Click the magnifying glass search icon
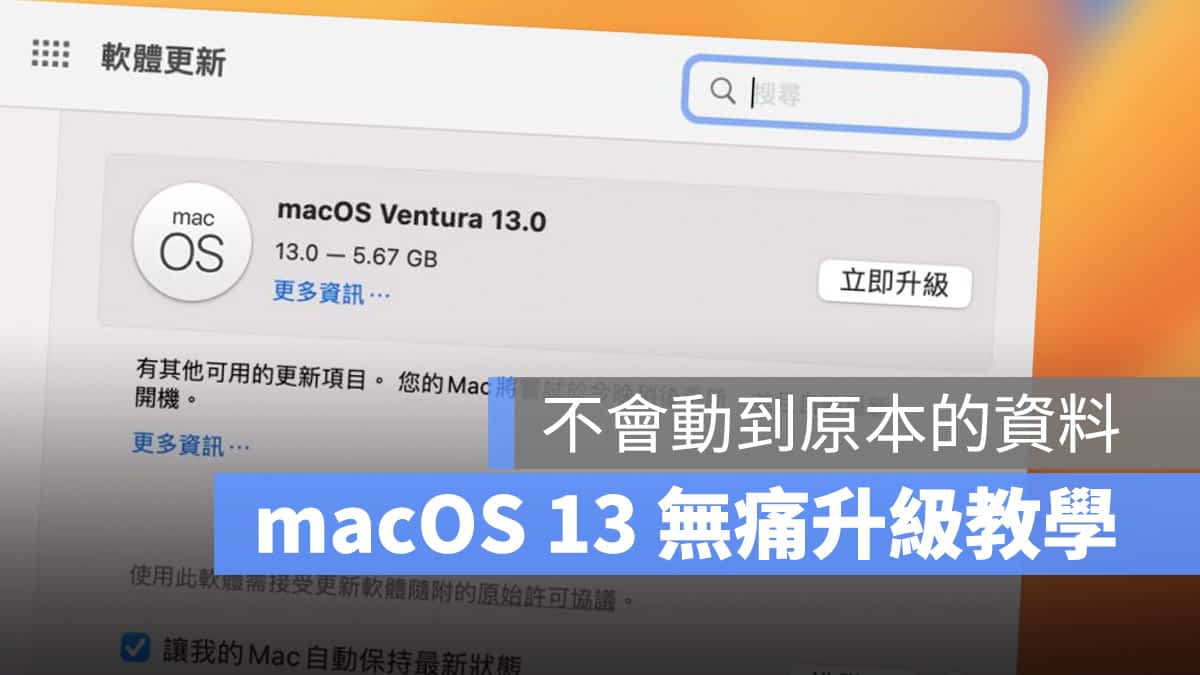 (722, 90)
